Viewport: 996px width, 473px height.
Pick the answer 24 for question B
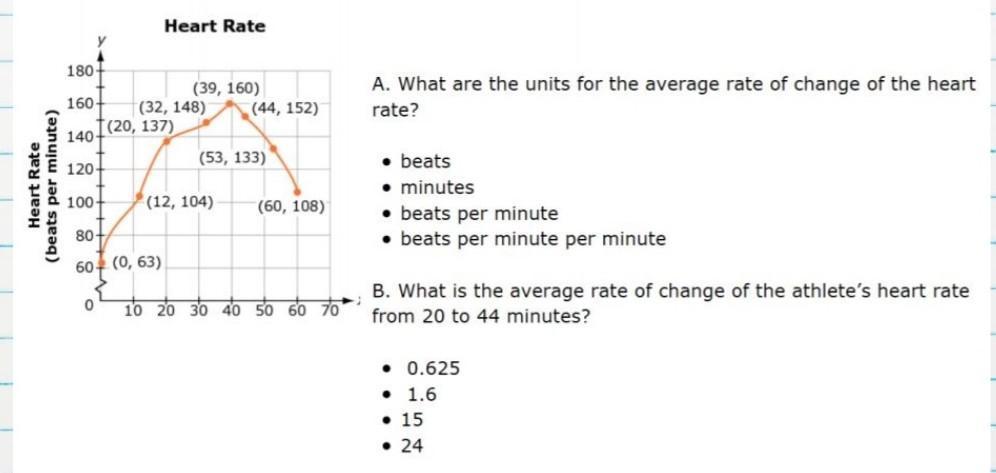pyautogui.click(x=412, y=446)
